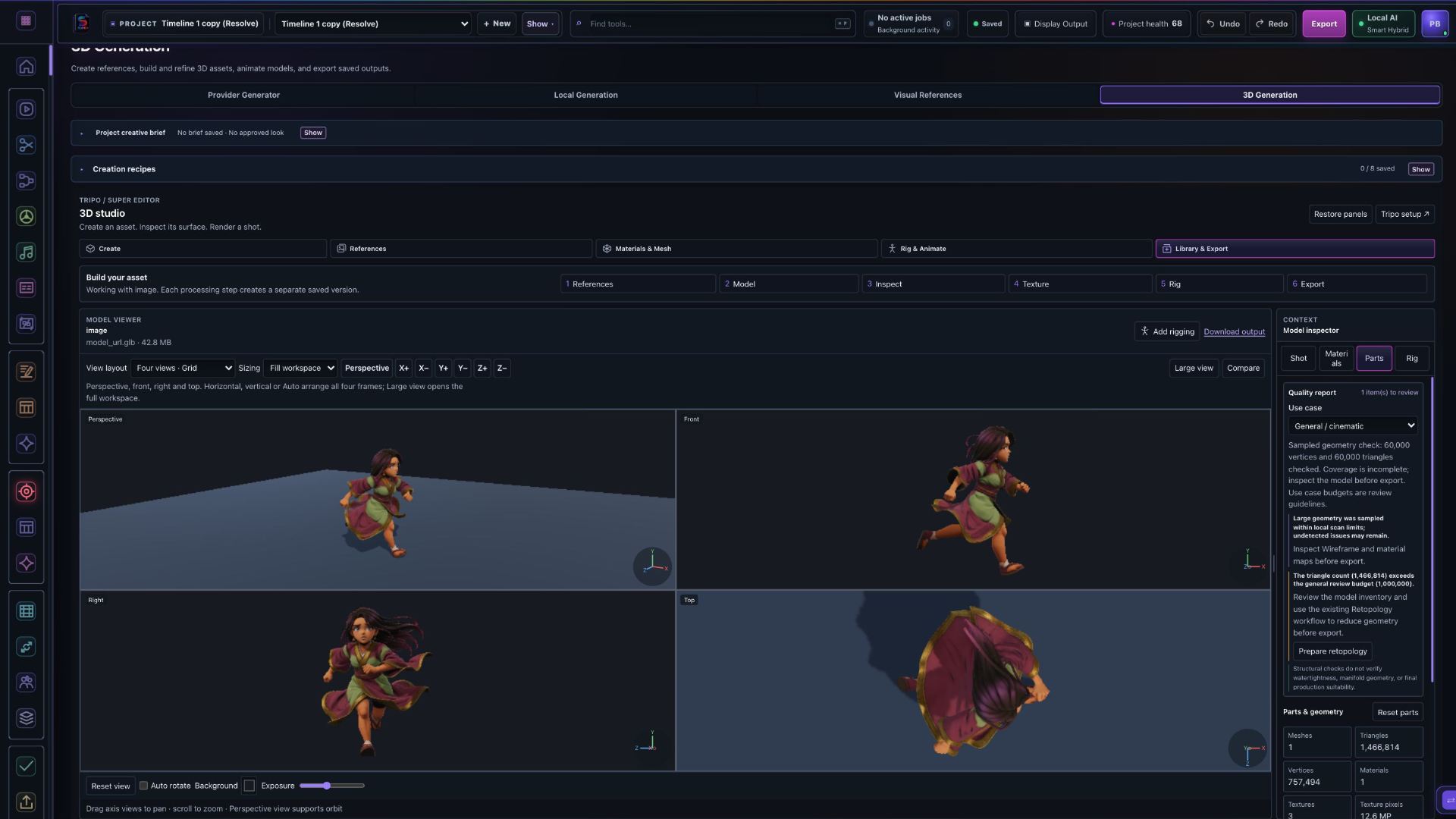Image resolution: width=1456 pixels, height=819 pixels.
Task: Open the app grid menu icon at top-left
Action: pyautogui.click(x=26, y=20)
